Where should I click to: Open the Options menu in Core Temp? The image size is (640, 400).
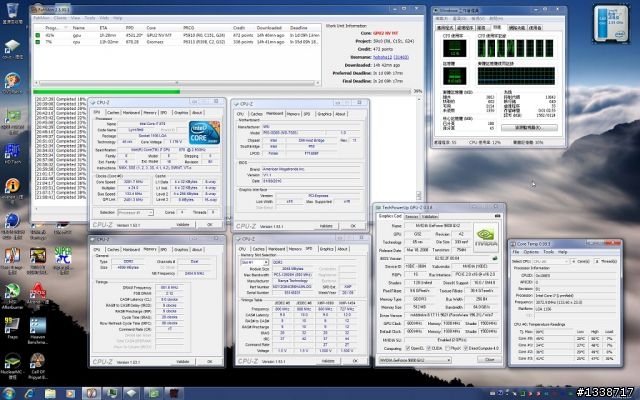pyautogui.click(x=531, y=252)
